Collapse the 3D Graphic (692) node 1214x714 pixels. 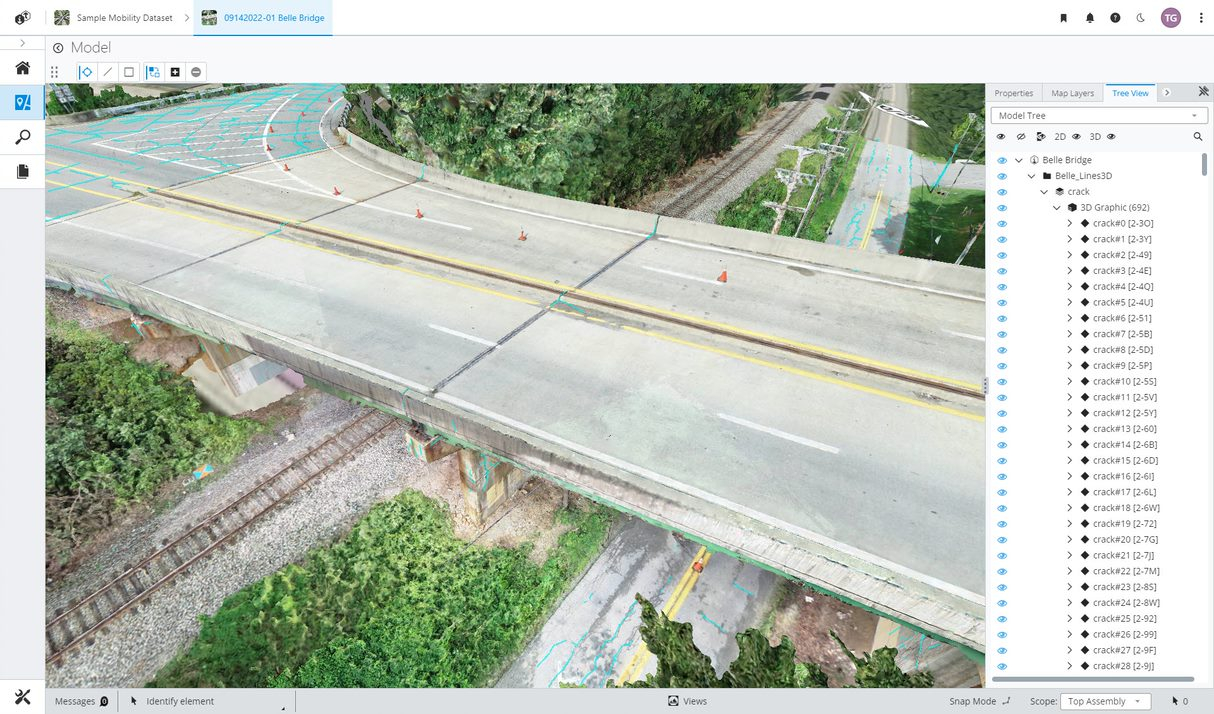pyautogui.click(x=1057, y=208)
